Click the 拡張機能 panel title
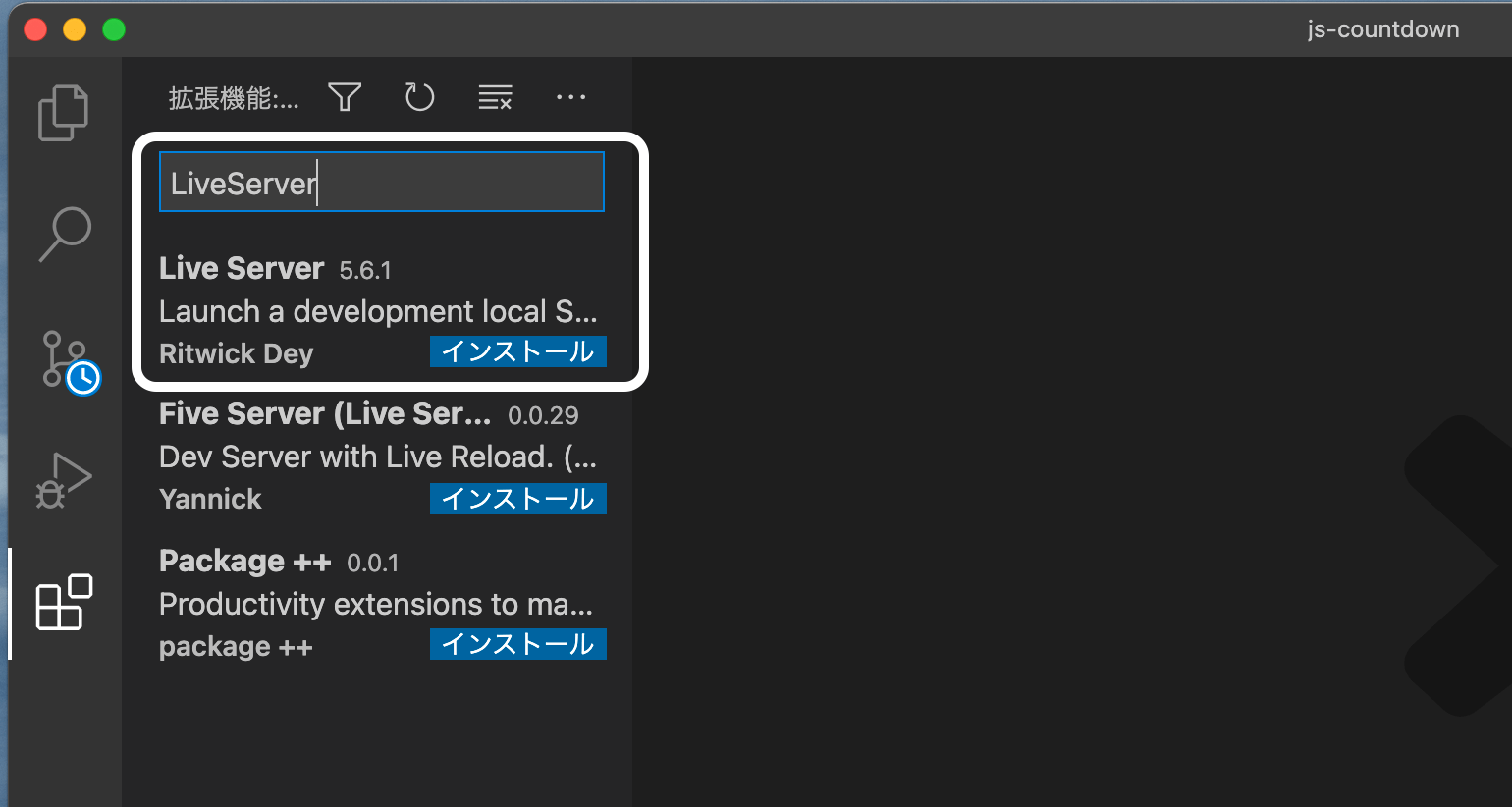The height and width of the screenshot is (807, 1512). (234, 98)
